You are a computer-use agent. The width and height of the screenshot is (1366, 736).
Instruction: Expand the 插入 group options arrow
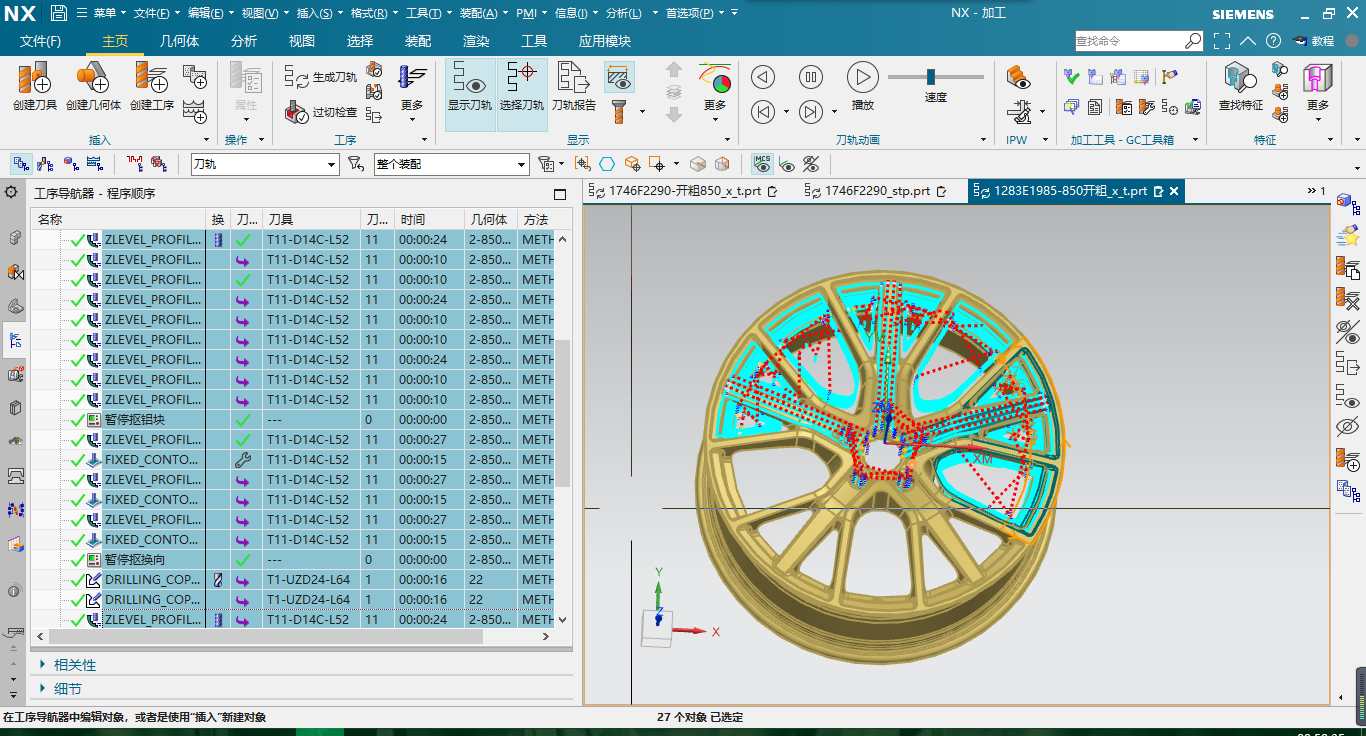tap(207, 140)
